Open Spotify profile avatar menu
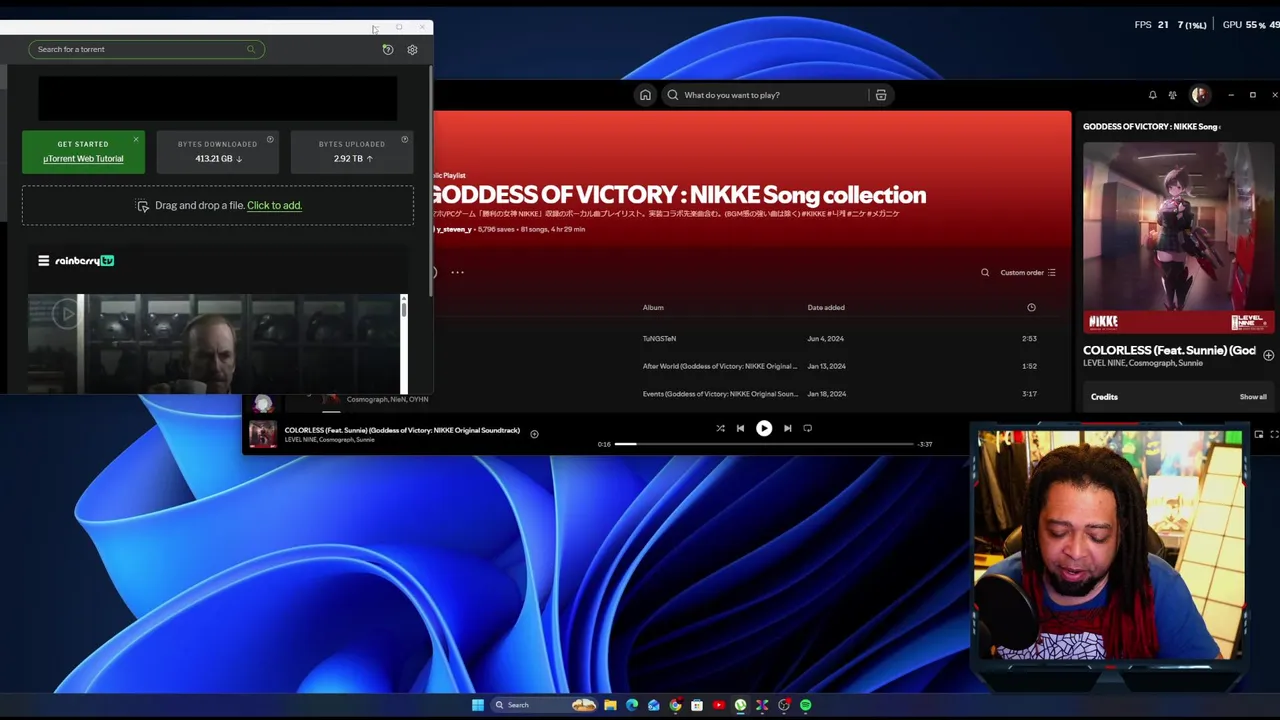1280x720 pixels. [x=1199, y=95]
